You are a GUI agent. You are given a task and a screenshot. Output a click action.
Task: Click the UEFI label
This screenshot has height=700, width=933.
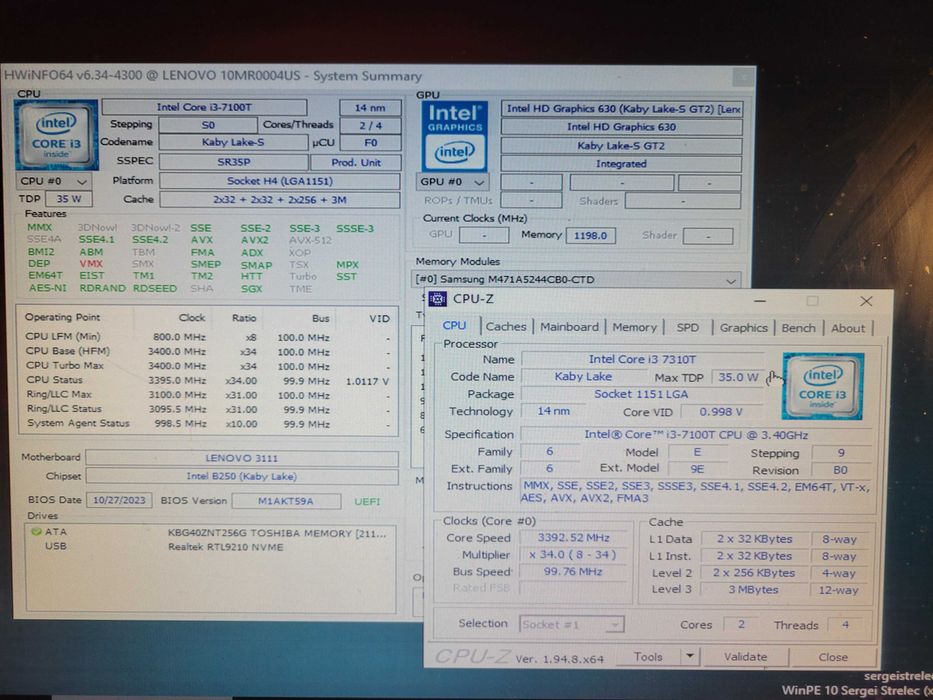pyautogui.click(x=367, y=502)
